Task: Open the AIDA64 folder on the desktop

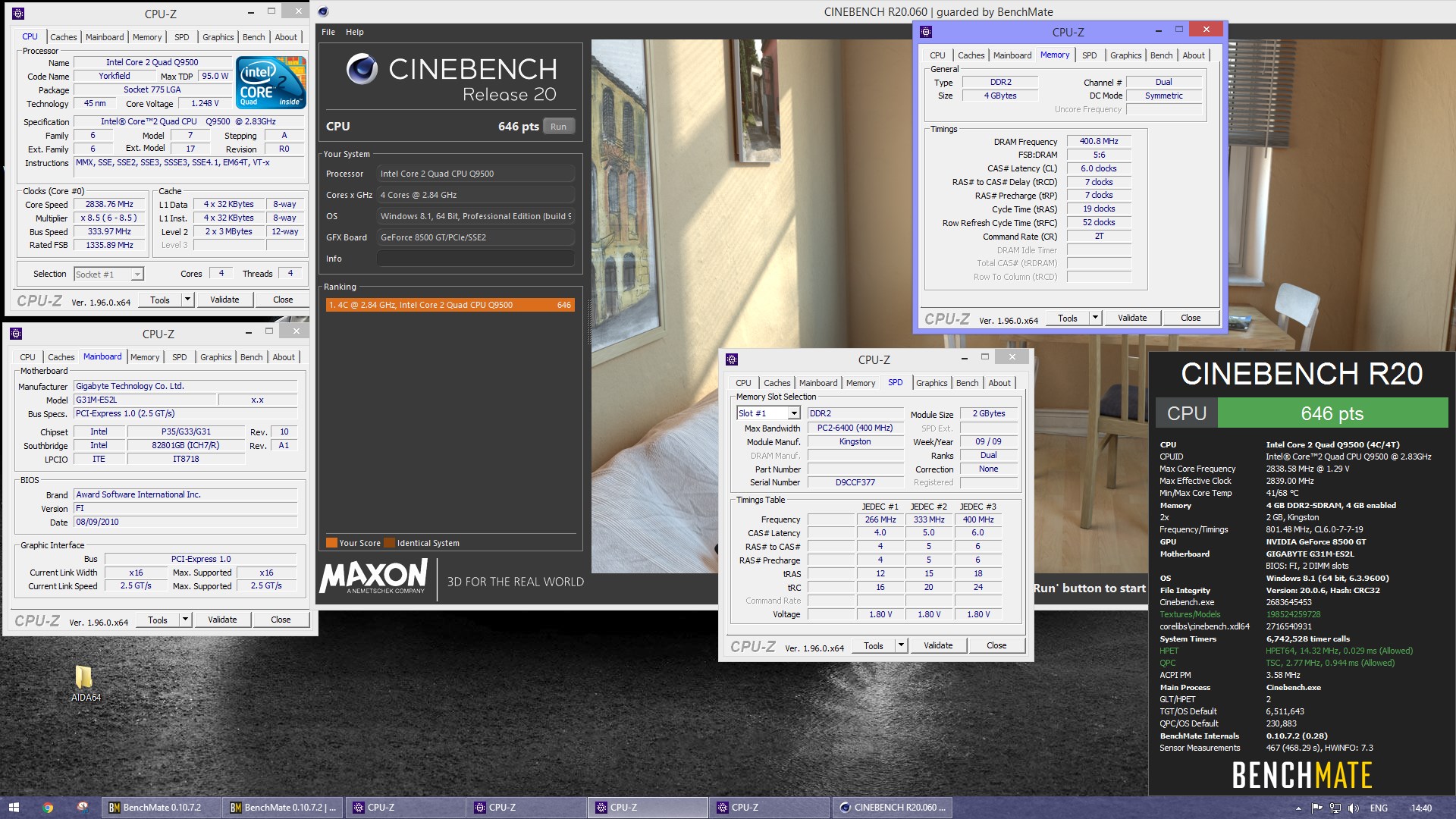Action: [x=84, y=683]
